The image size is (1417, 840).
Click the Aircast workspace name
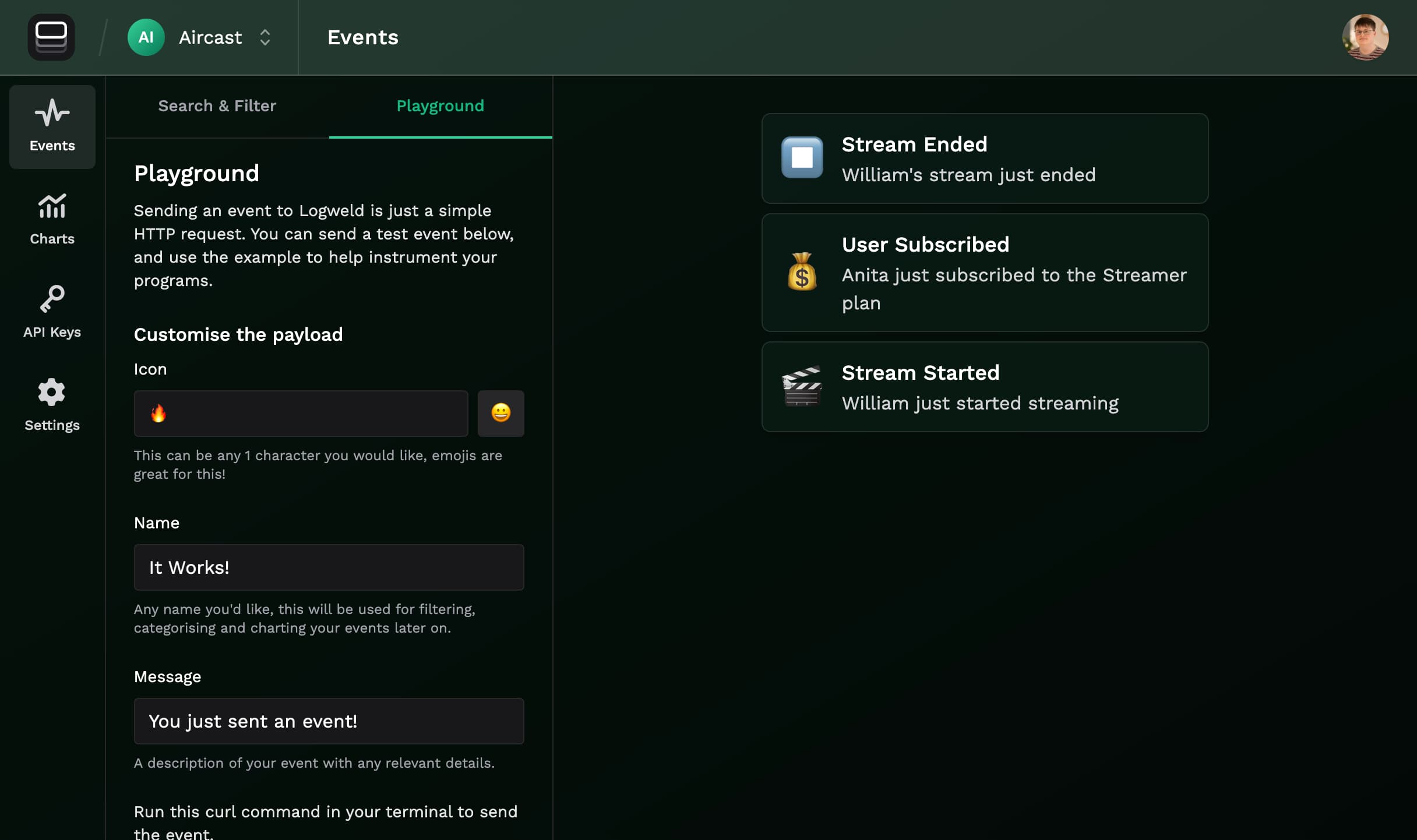[x=210, y=37]
